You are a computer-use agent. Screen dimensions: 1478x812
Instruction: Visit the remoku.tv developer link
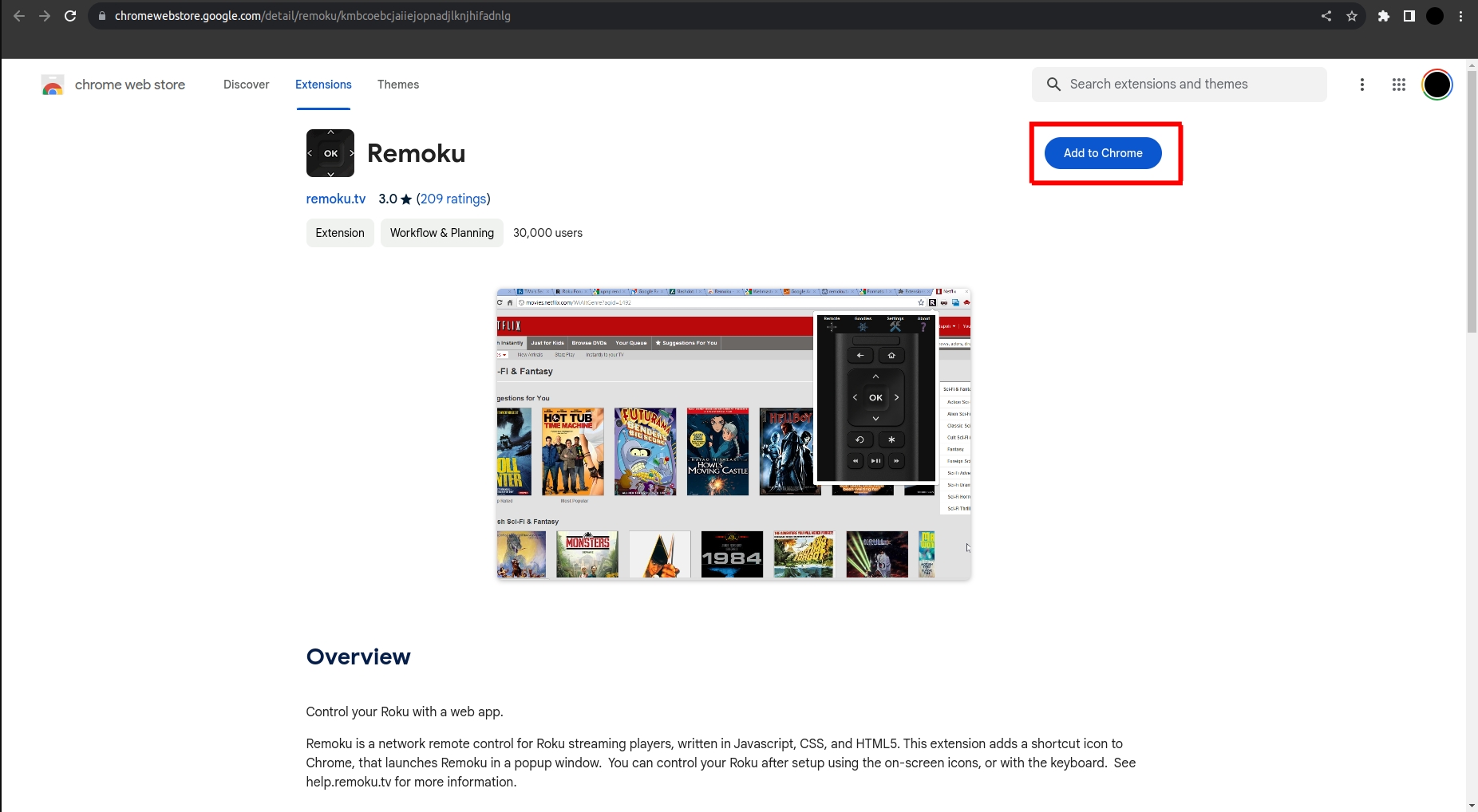click(x=336, y=199)
